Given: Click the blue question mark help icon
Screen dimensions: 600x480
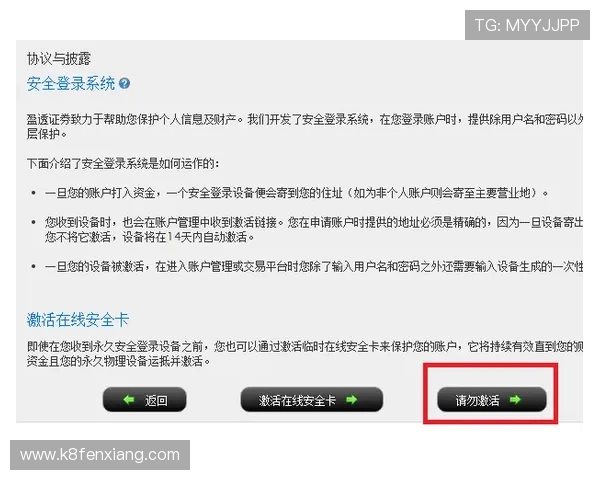Looking at the screenshot, I should [124, 83].
